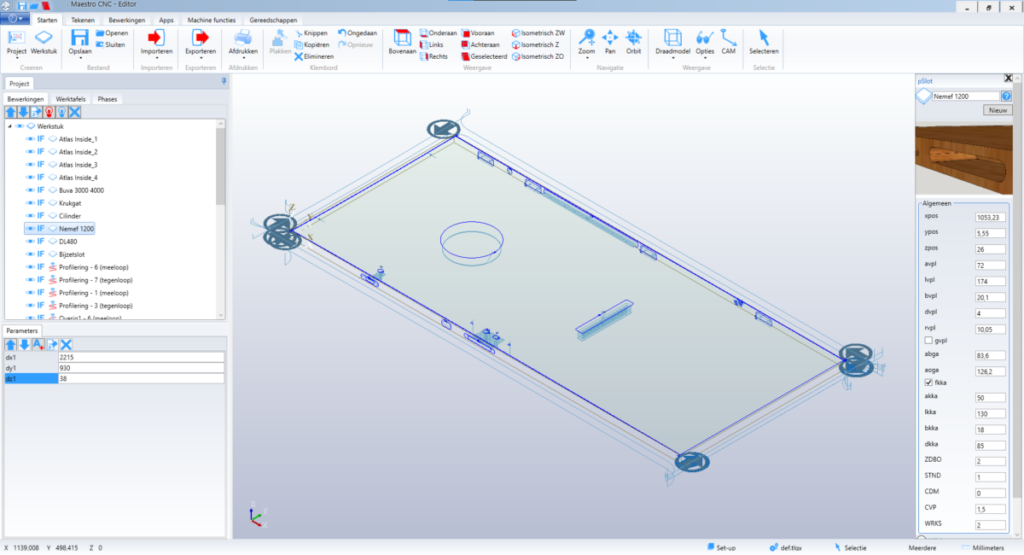Viewport: 1024px width, 555px height.
Task: Enable the gvpl checkbox
Action: coord(927,340)
